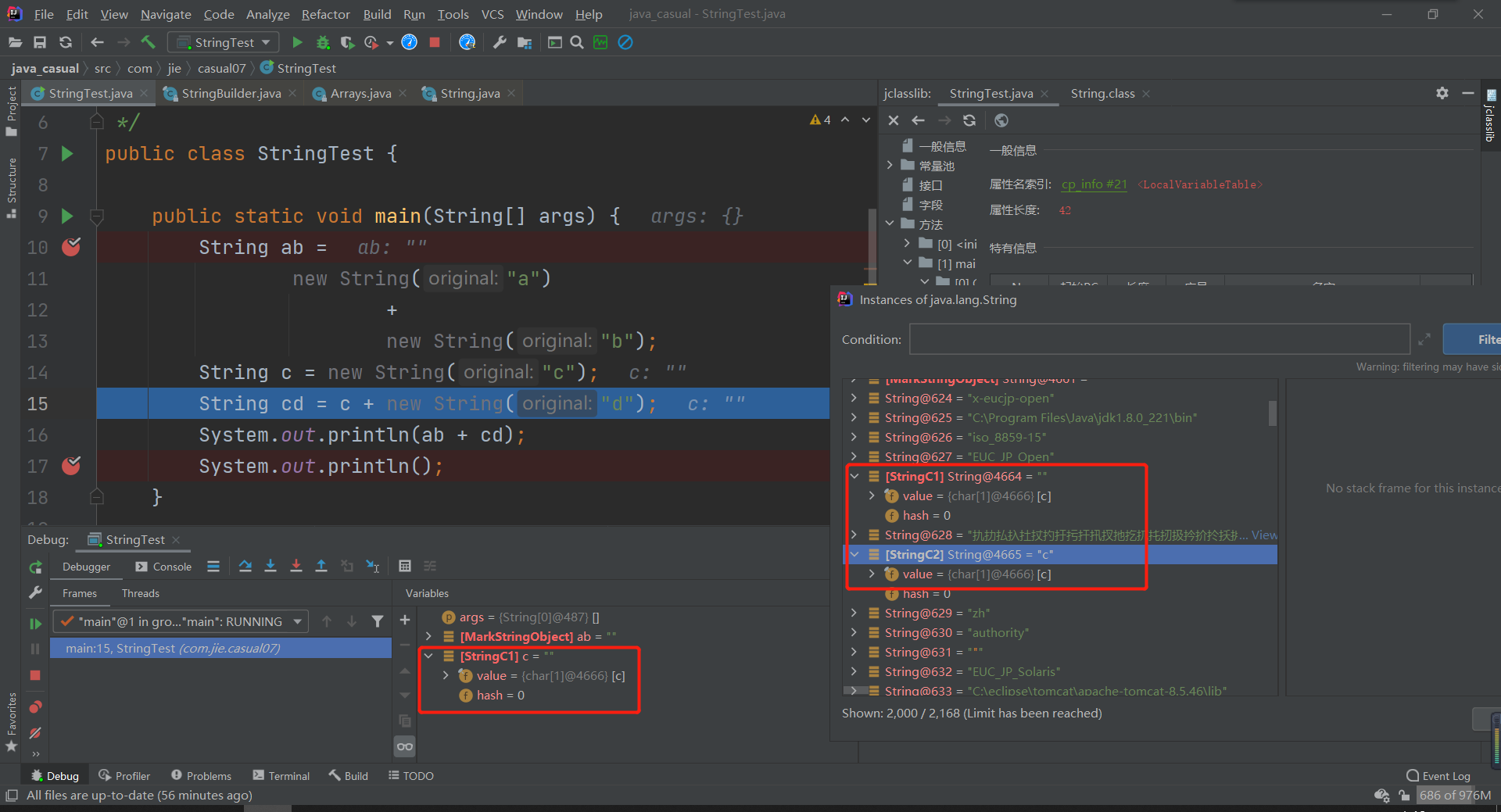
Task: Rerun StringTest debug session
Action: point(35,567)
